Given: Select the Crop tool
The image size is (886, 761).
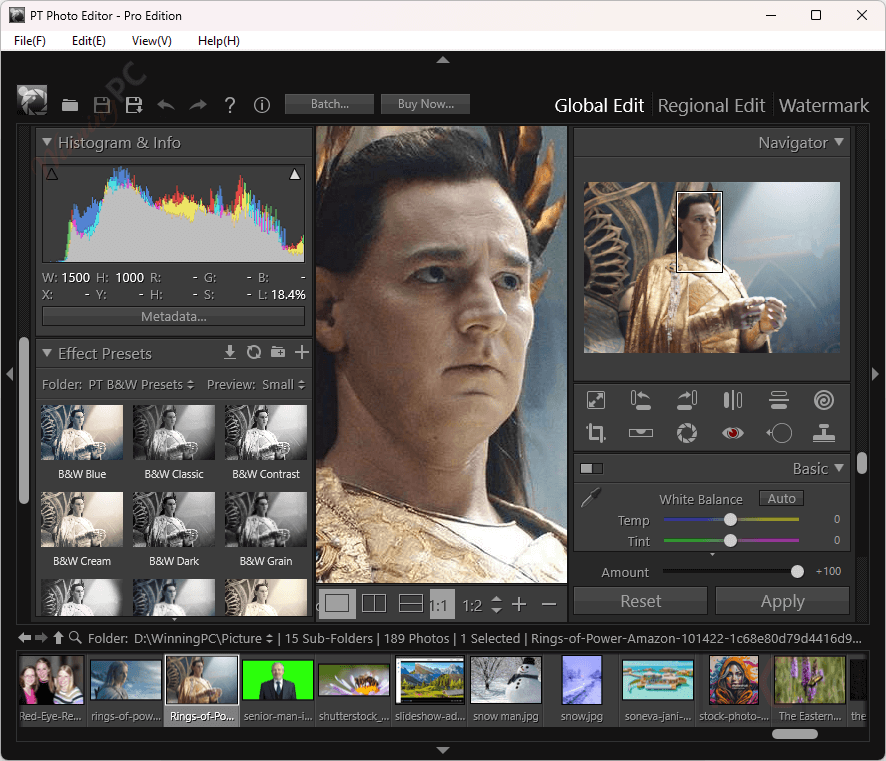Looking at the screenshot, I should (596, 433).
